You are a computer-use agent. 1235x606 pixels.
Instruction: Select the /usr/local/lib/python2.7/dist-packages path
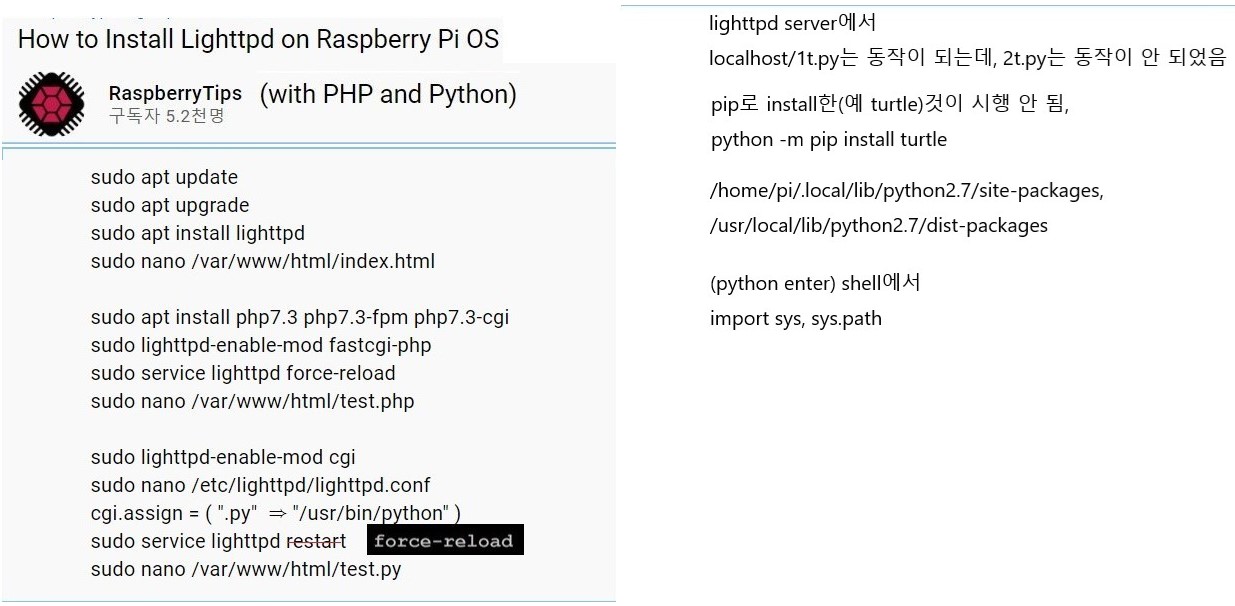pos(878,225)
